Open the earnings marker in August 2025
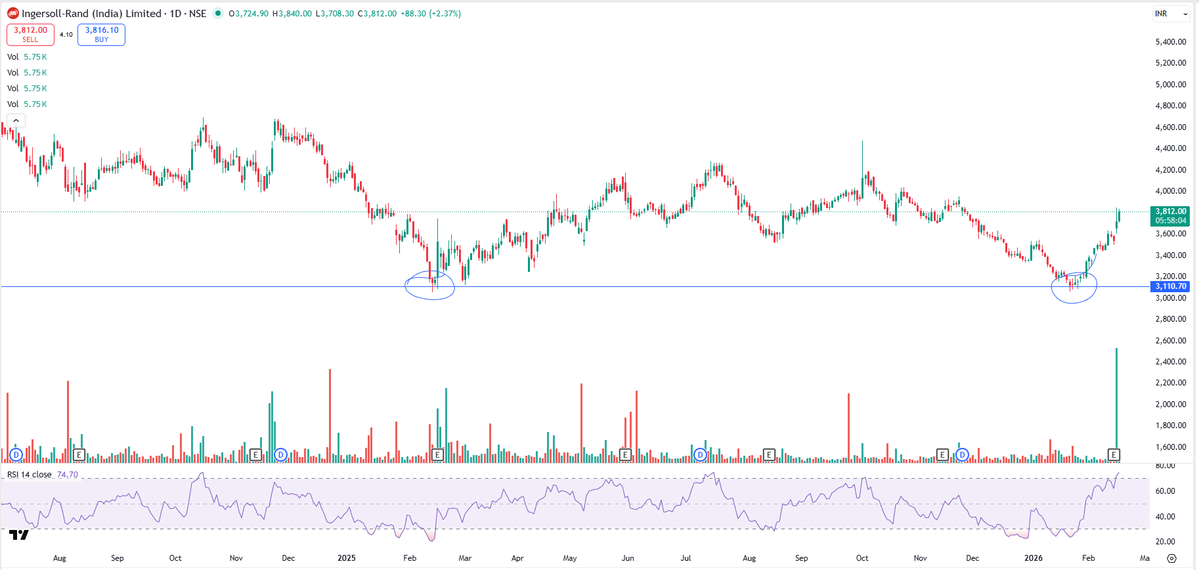This screenshot has height=570, width=1199. click(769, 454)
